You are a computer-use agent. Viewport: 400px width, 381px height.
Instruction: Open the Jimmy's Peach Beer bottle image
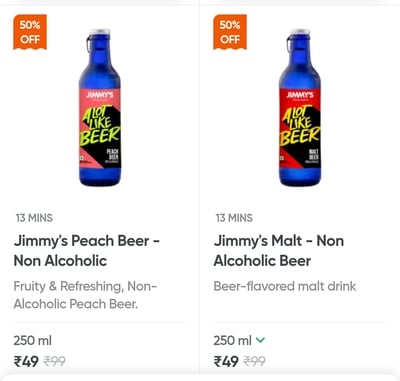100,107
